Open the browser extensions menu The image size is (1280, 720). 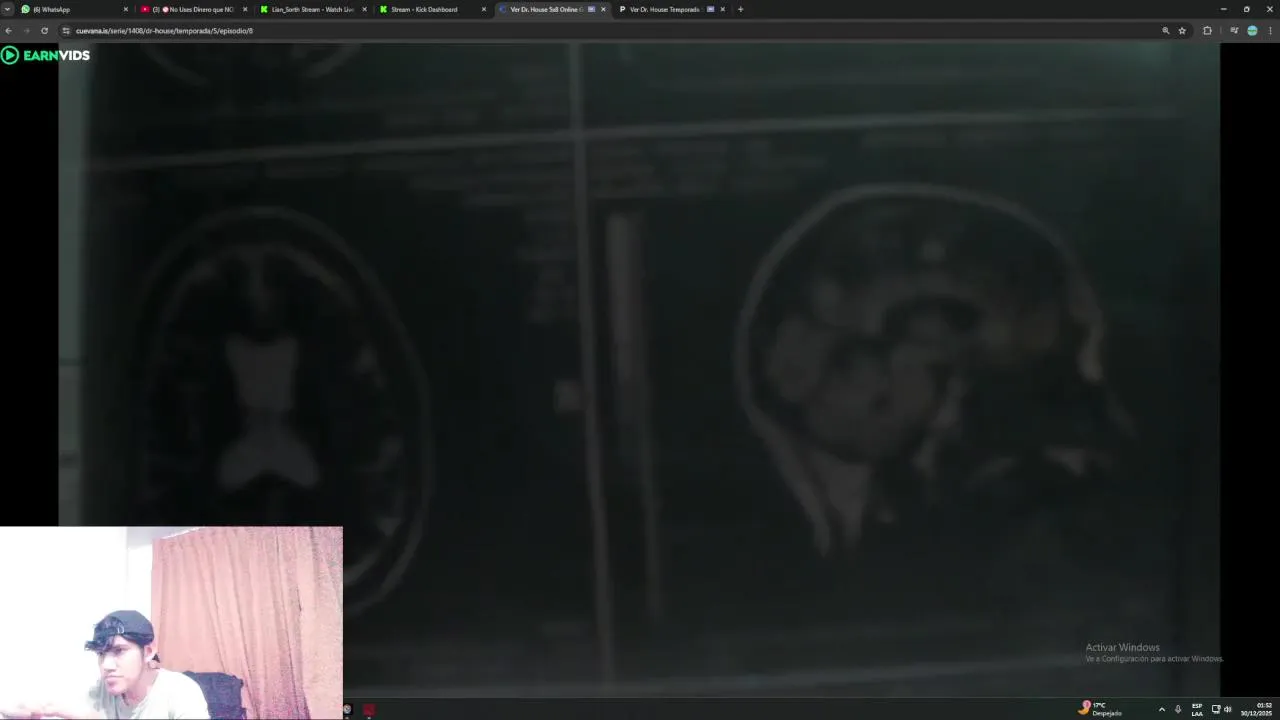1207,31
